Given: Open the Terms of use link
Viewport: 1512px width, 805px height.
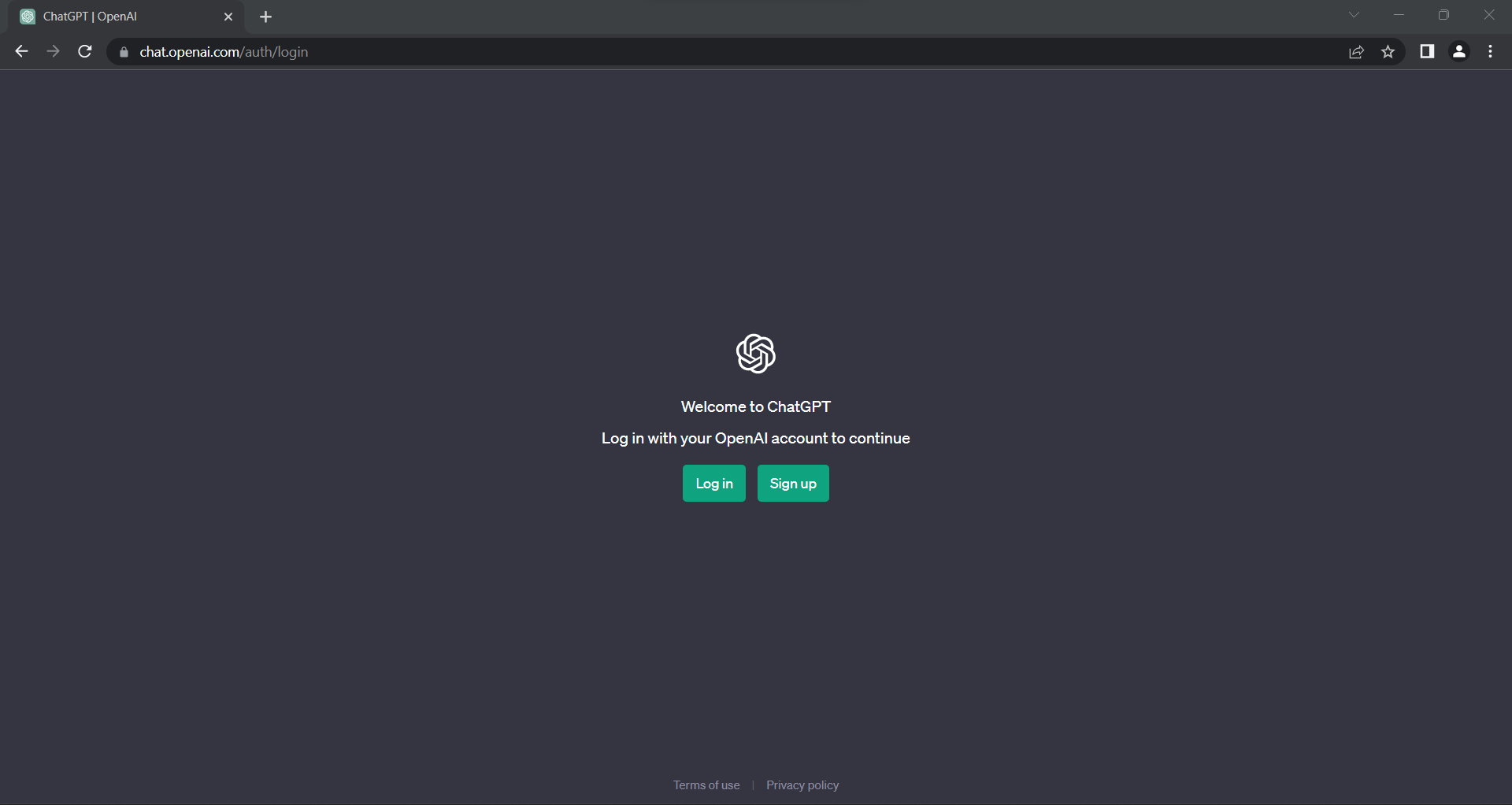Looking at the screenshot, I should (x=706, y=785).
